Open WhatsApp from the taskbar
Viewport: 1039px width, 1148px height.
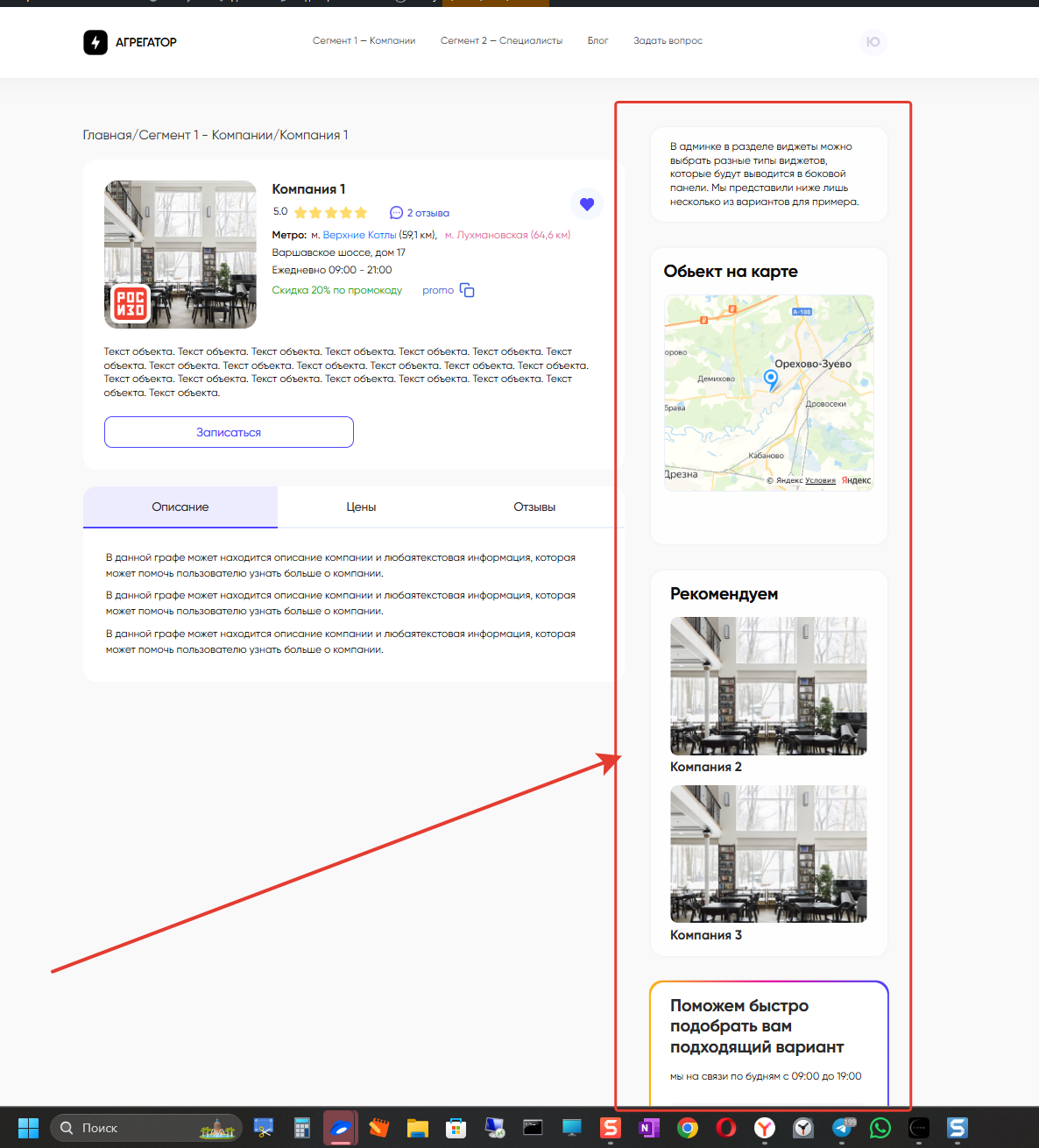[880, 1128]
